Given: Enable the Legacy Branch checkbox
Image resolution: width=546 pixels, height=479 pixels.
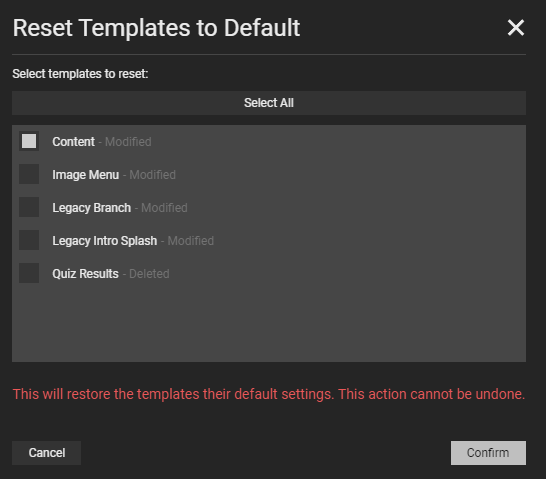Looking at the screenshot, I should click(29, 207).
